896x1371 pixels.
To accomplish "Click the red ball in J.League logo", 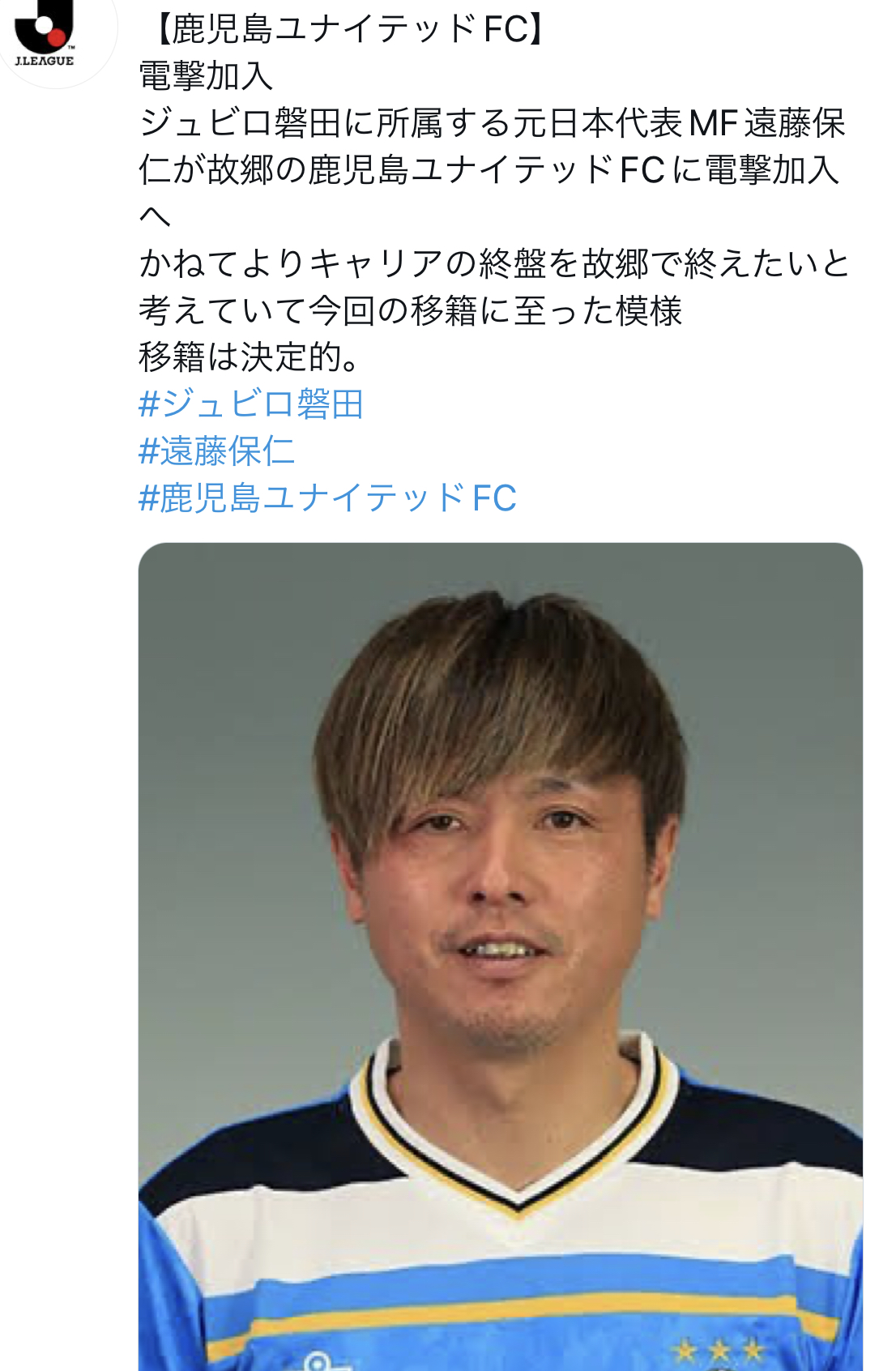I will tap(57, 36).
